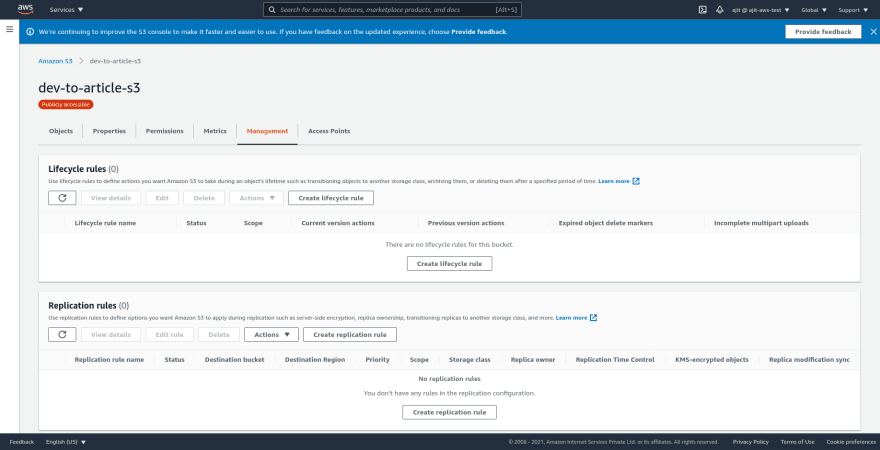Click the info icon in the blue banner
The height and width of the screenshot is (450, 880).
[30, 32]
